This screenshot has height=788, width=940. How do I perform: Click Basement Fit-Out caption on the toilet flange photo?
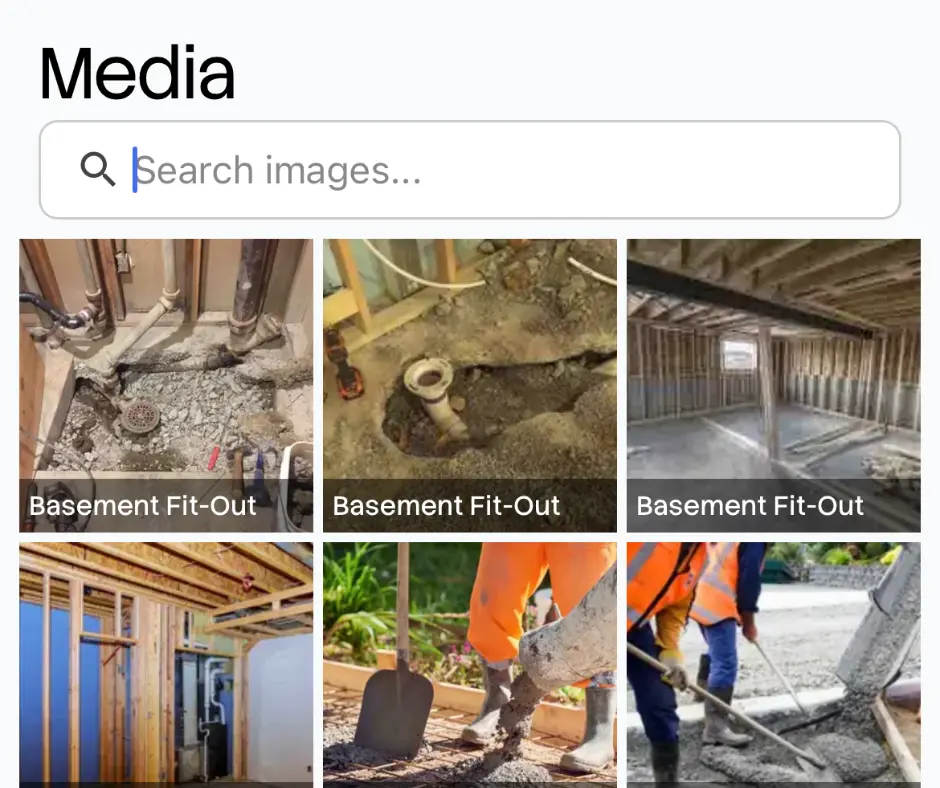[x=447, y=506]
